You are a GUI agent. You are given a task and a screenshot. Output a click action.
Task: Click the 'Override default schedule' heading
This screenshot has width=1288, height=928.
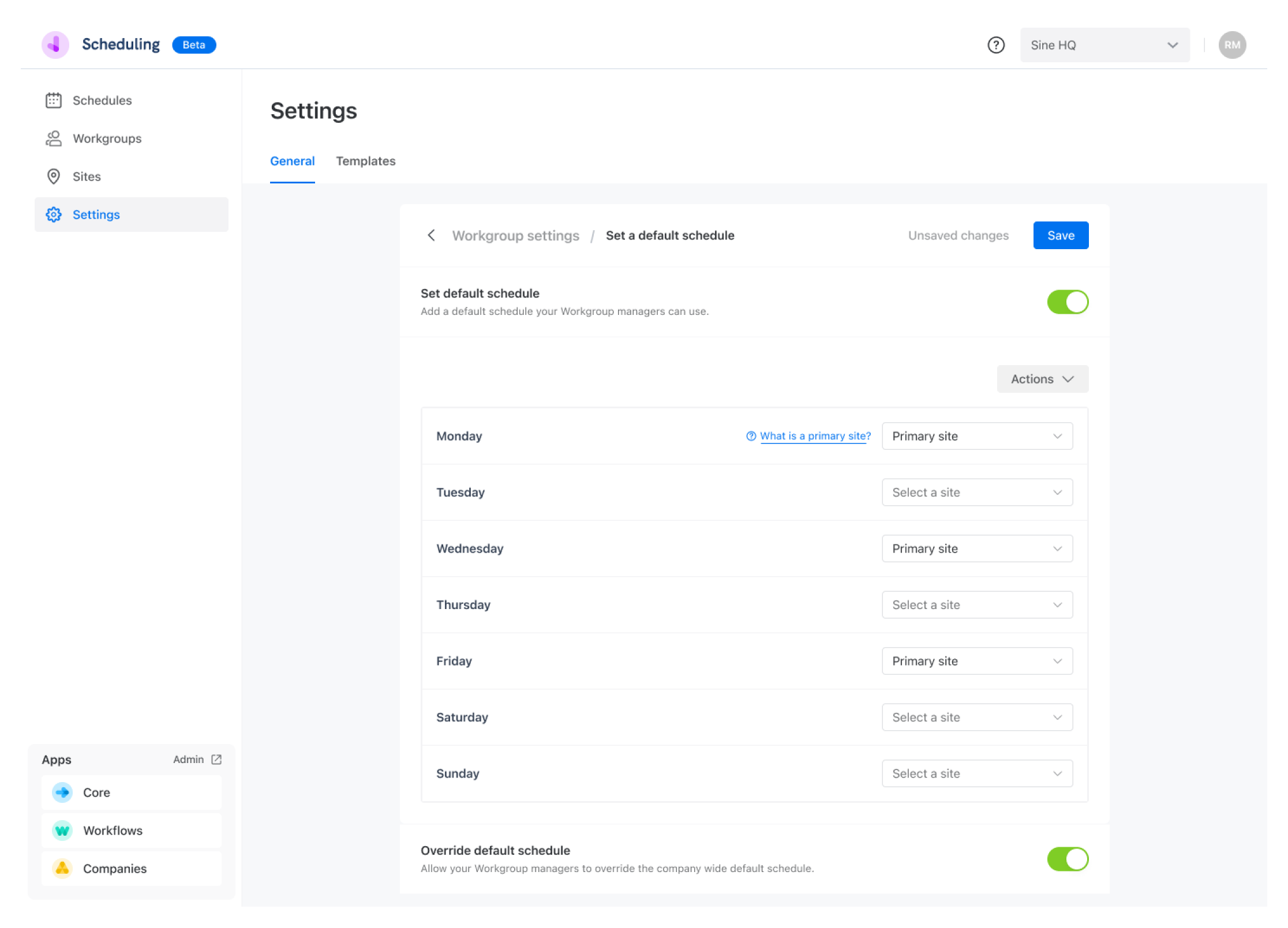tap(495, 850)
